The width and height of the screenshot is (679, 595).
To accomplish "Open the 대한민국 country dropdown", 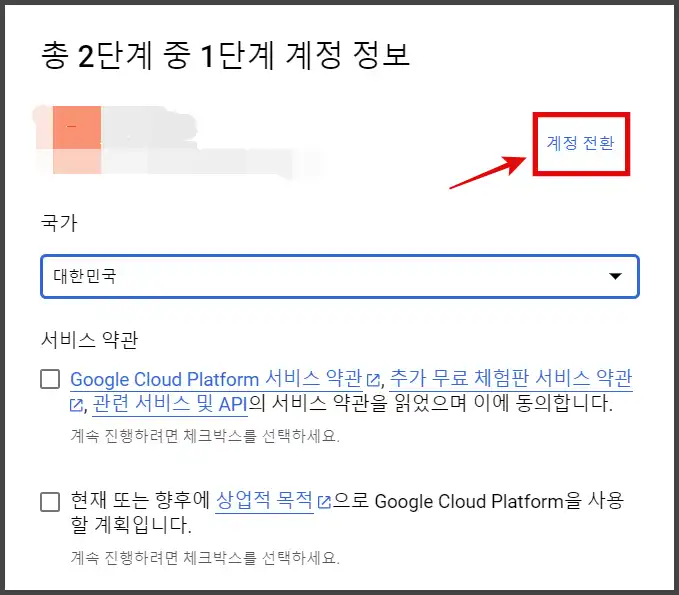I will (340, 276).
